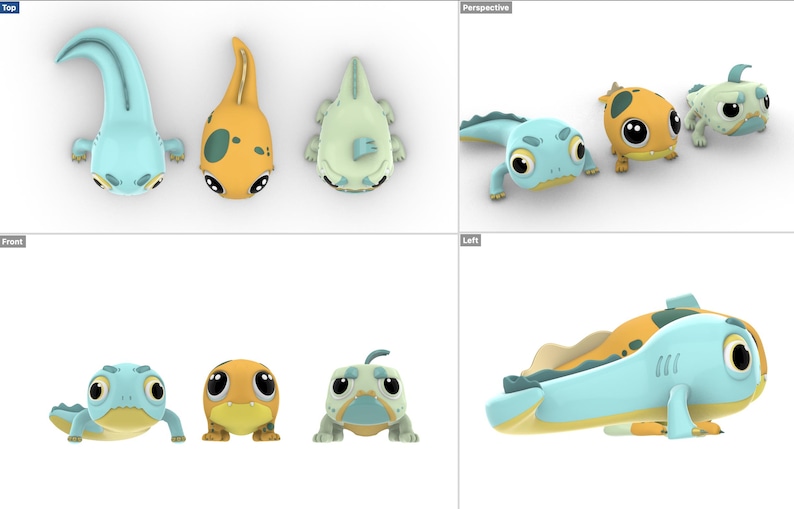
Task: Click the Perspective viewport label
Action: point(486,8)
